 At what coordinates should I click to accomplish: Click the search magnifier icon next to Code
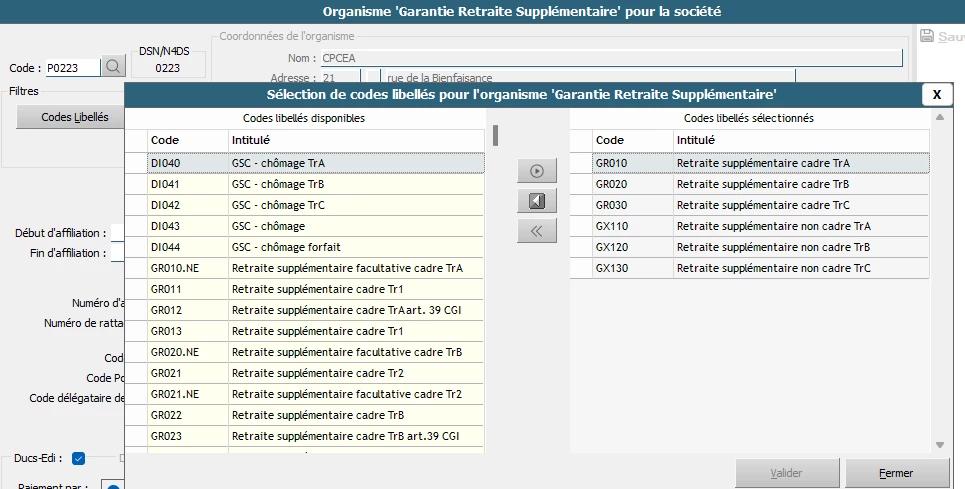click(113, 66)
